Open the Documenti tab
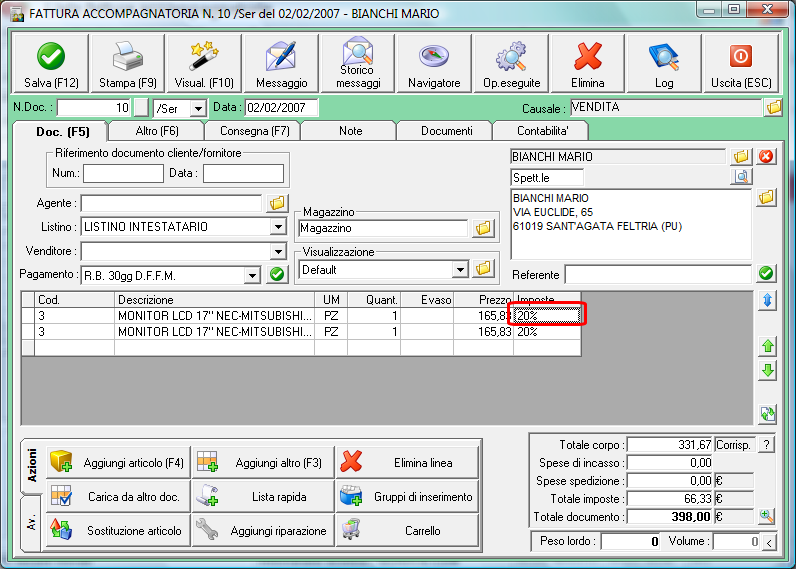The height and width of the screenshot is (569, 796). (446, 131)
